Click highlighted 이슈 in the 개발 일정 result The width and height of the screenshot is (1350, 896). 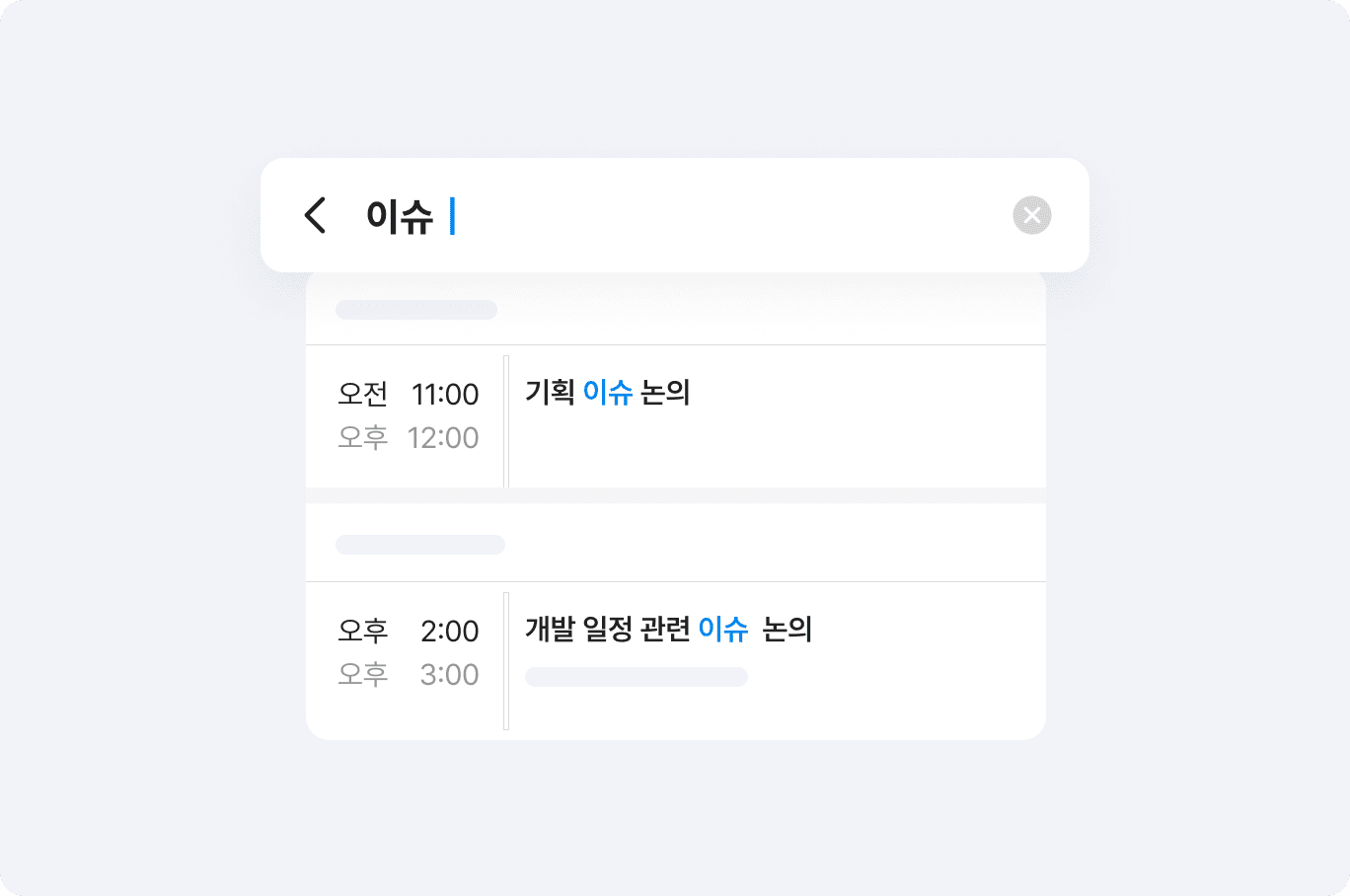coord(722,630)
